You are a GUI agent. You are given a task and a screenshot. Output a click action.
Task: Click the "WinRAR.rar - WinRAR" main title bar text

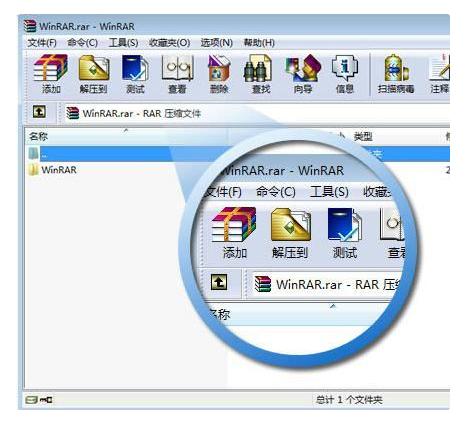(87, 26)
